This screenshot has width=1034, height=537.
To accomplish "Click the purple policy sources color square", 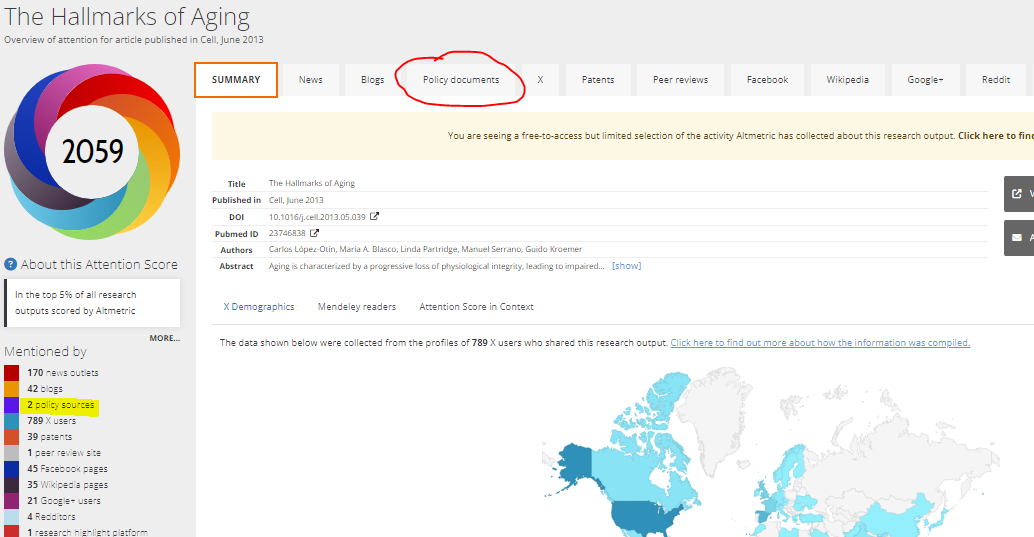I will pos(11,405).
